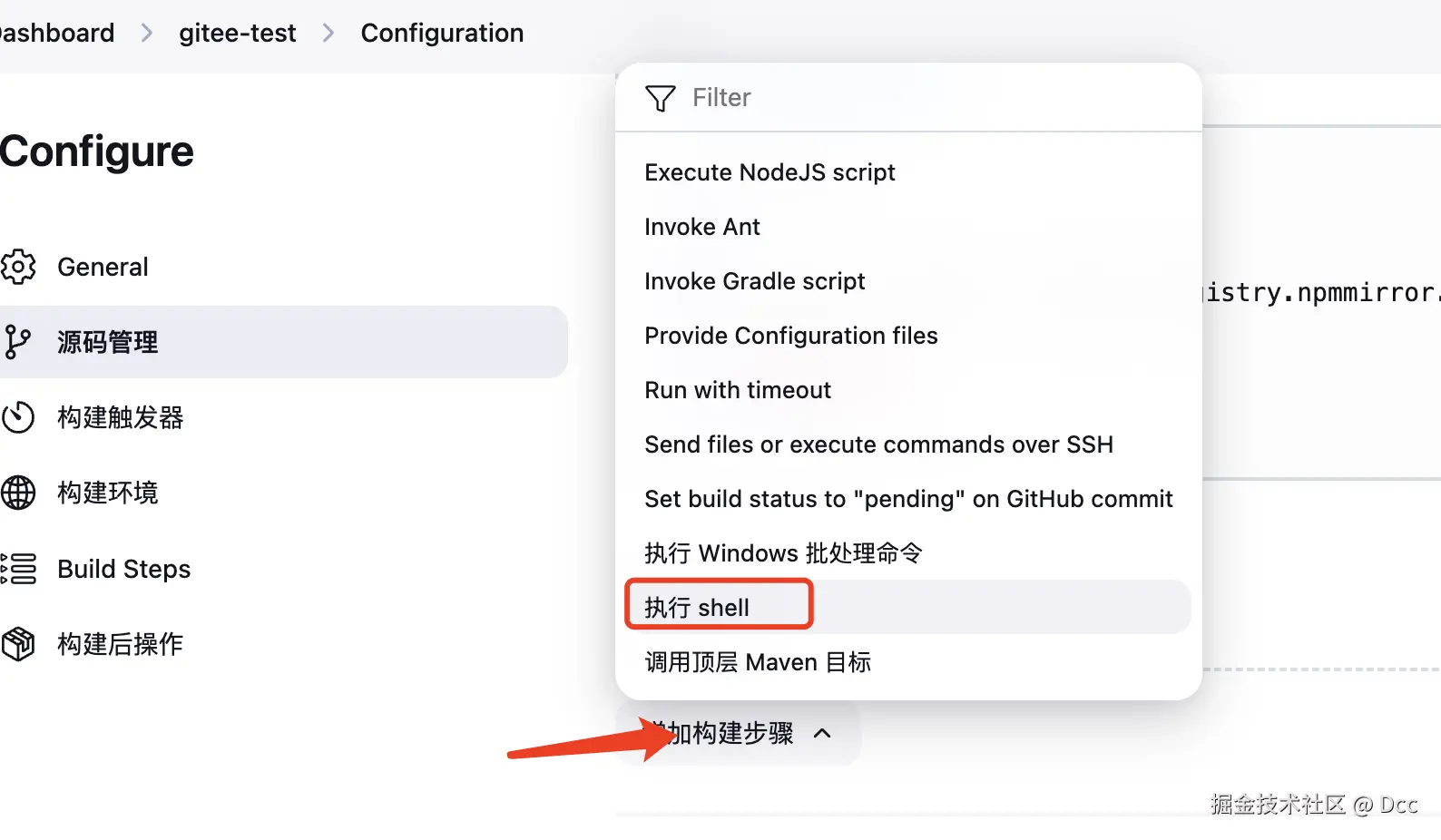Choose 执行 Windows 批处理命令 option
The height and width of the screenshot is (840, 1441).
coord(783,553)
